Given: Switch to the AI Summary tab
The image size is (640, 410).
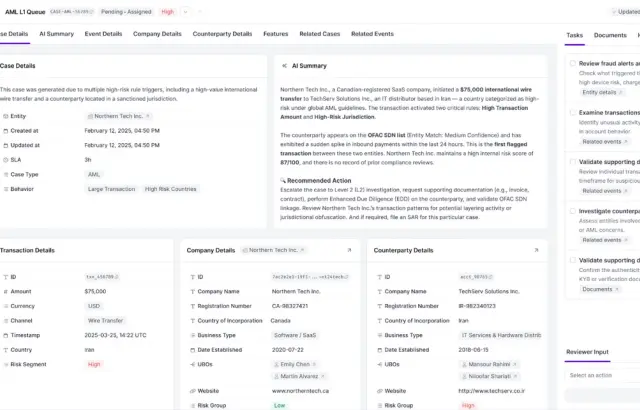Looking at the screenshot, I should 56,34.
